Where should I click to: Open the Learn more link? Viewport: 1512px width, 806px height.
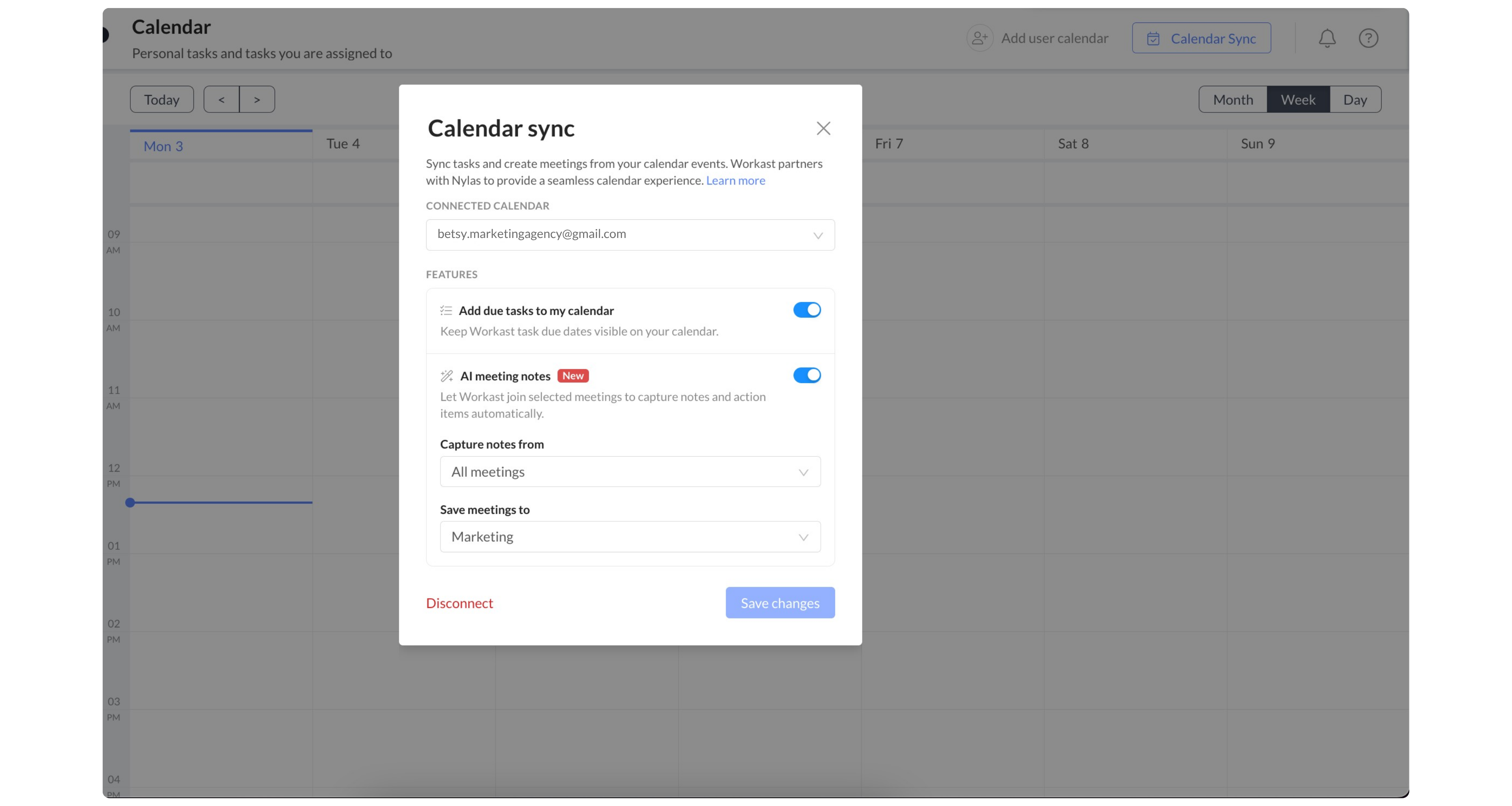(735, 180)
